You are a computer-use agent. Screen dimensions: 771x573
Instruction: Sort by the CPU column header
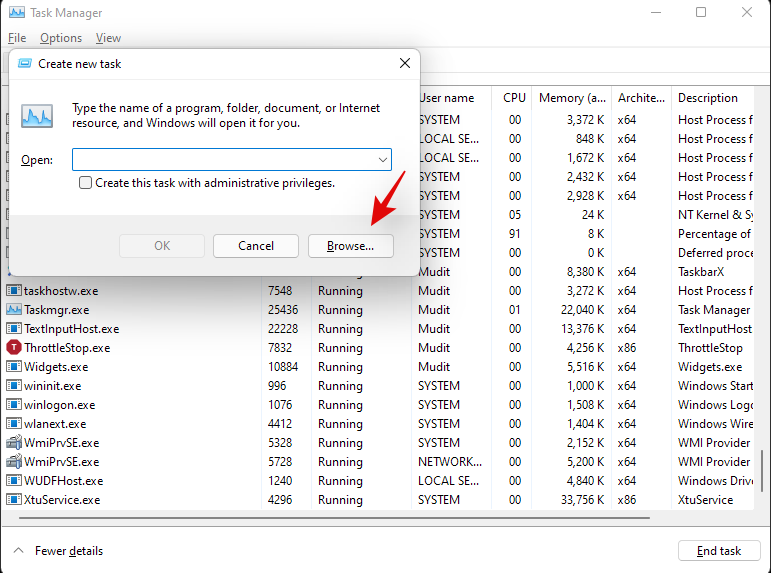514,98
